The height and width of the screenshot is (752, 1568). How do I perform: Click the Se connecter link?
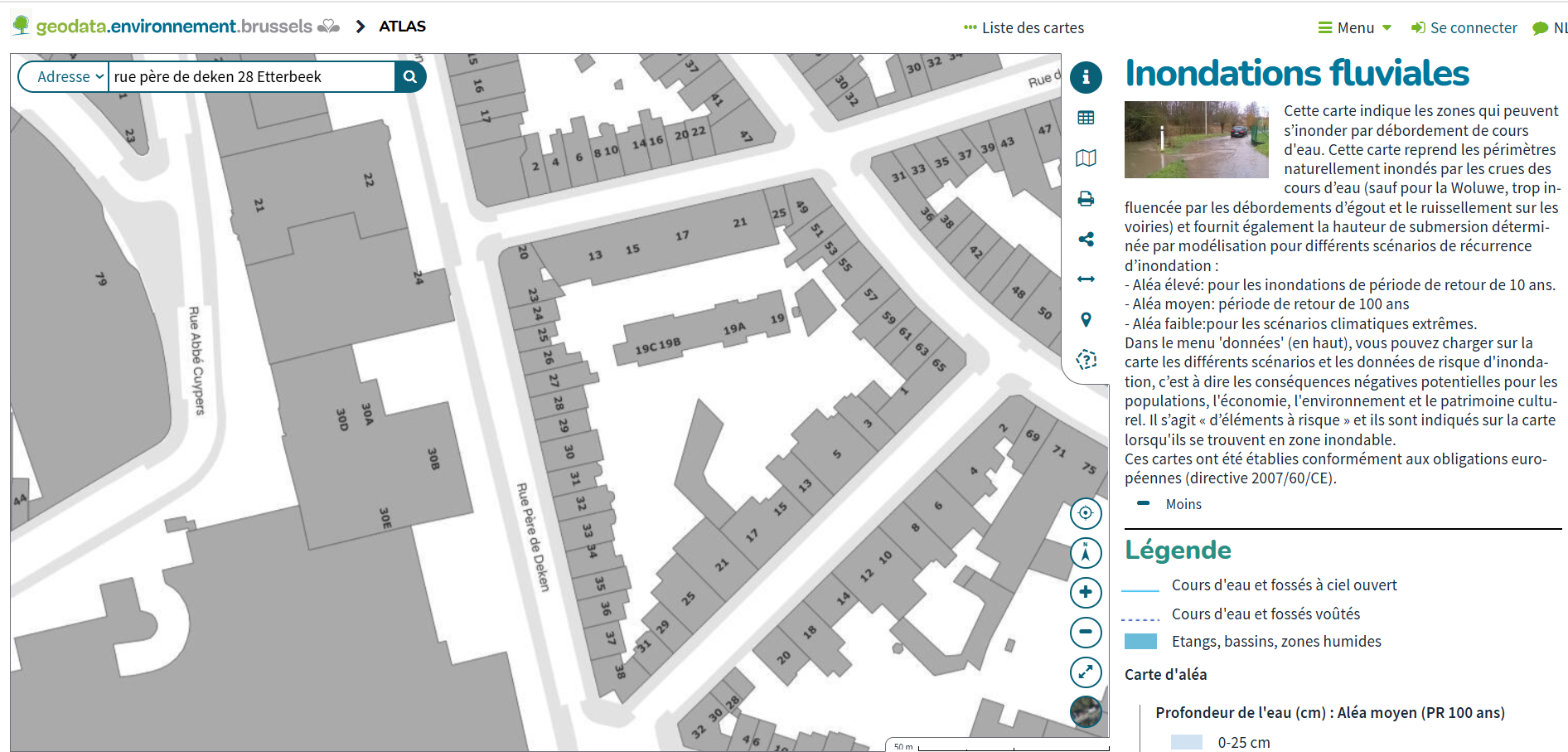click(1464, 28)
